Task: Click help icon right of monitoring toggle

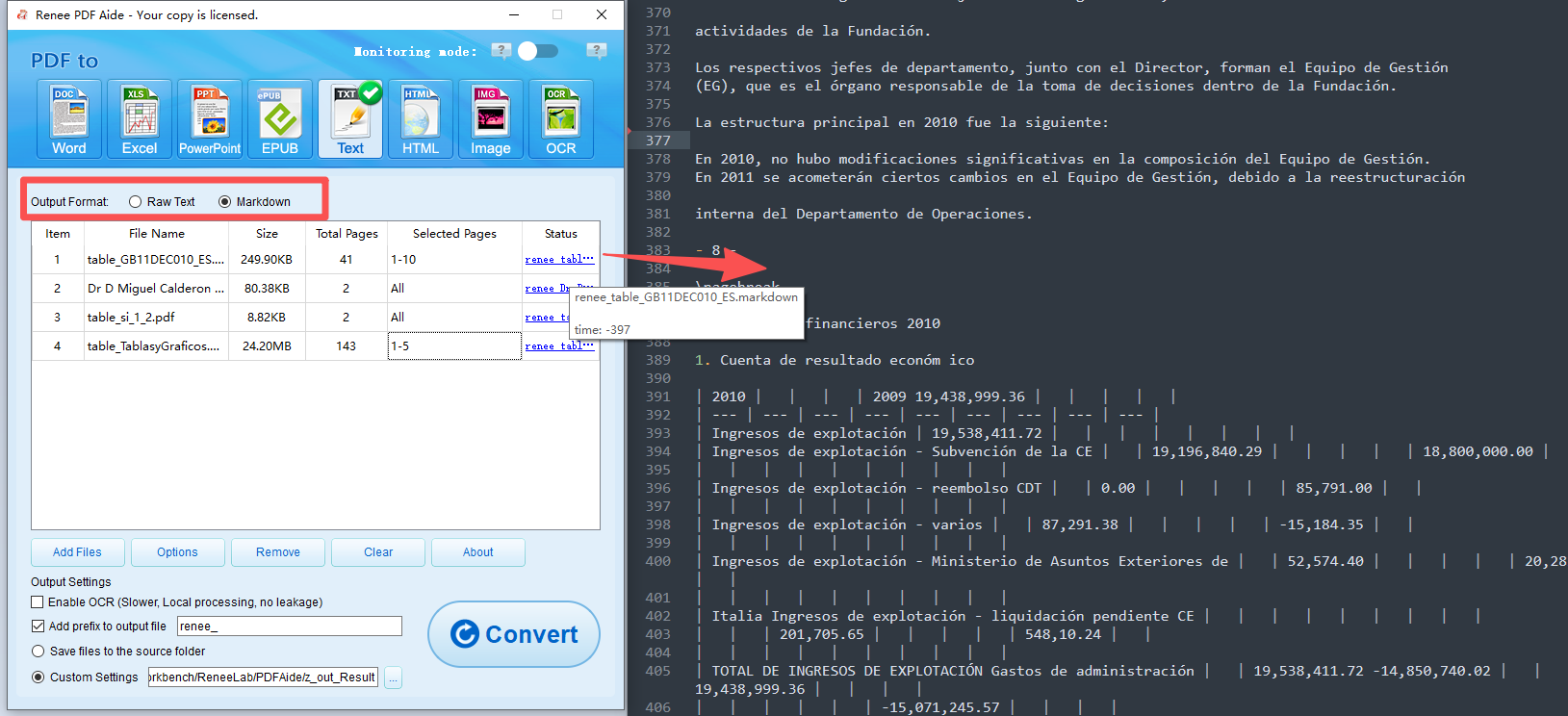Action: pyautogui.click(x=597, y=51)
